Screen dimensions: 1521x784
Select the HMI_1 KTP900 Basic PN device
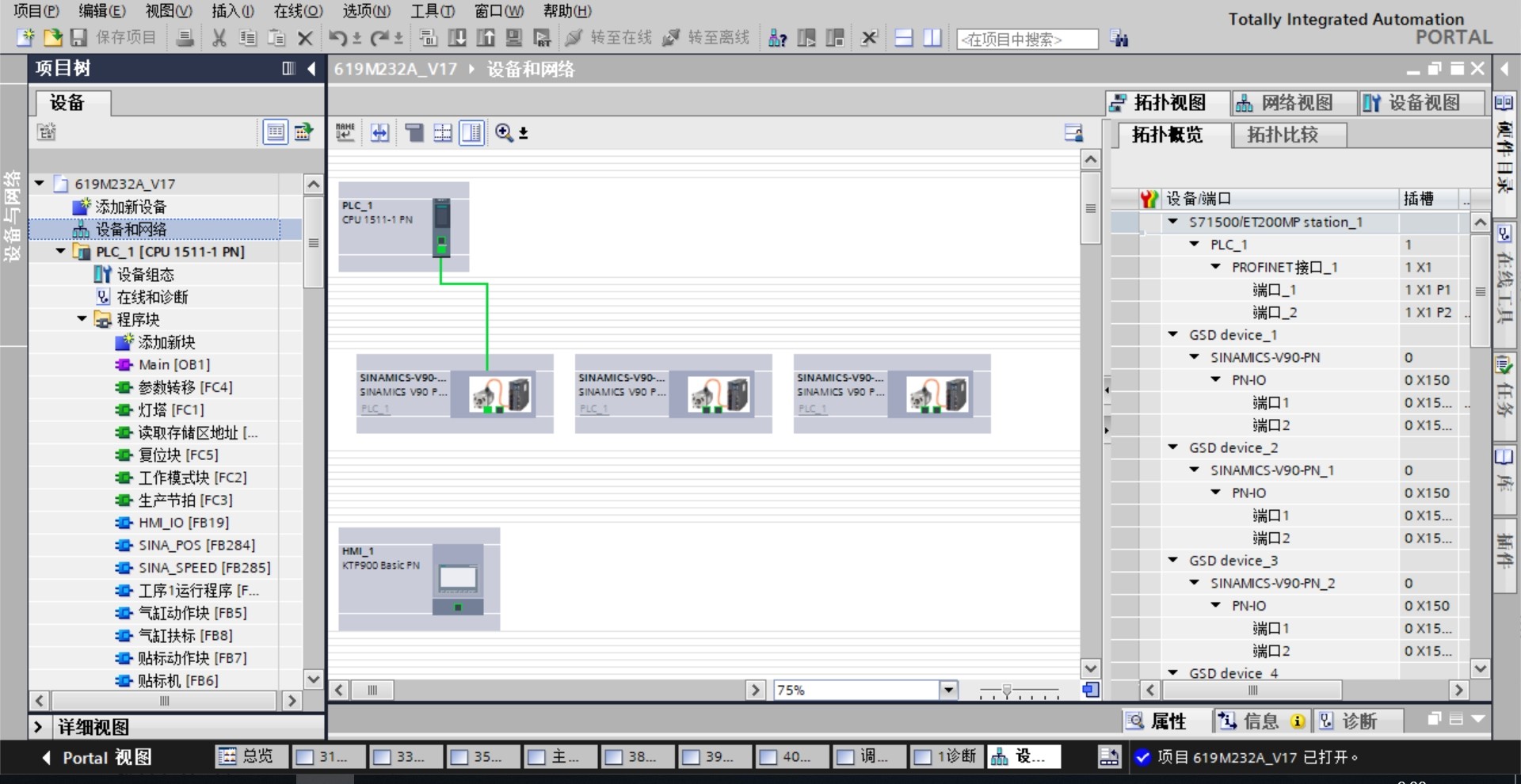pyautogui.click(x=419, y=579)
